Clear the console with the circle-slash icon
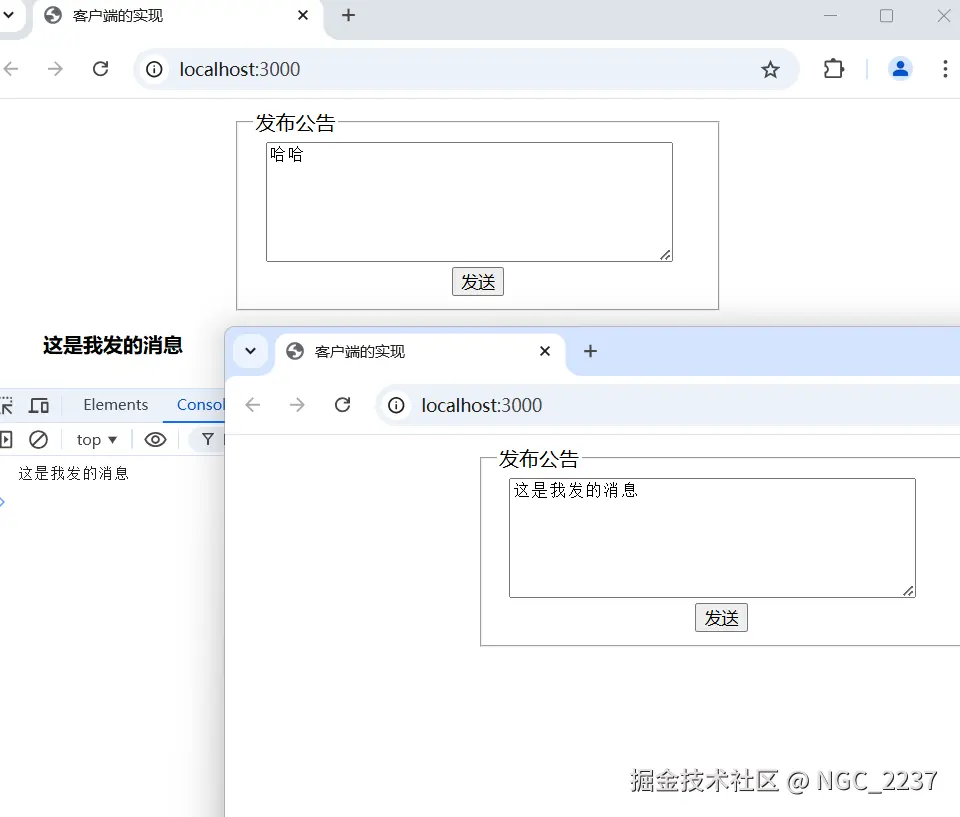 click(x=39, y=439)
